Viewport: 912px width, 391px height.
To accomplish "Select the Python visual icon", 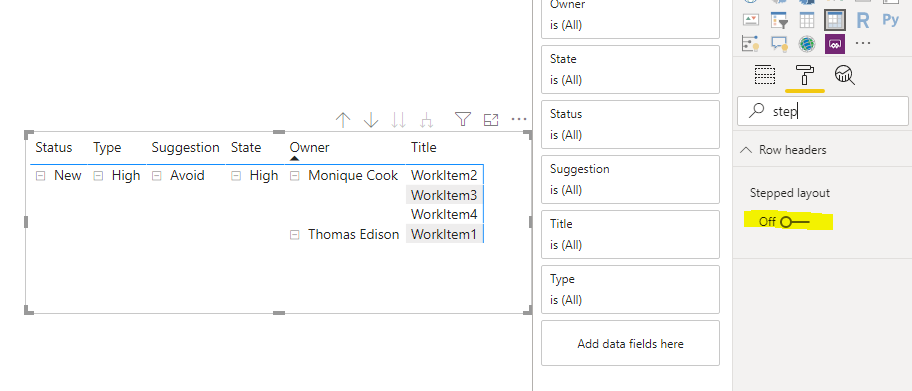I will coord(890,20).
